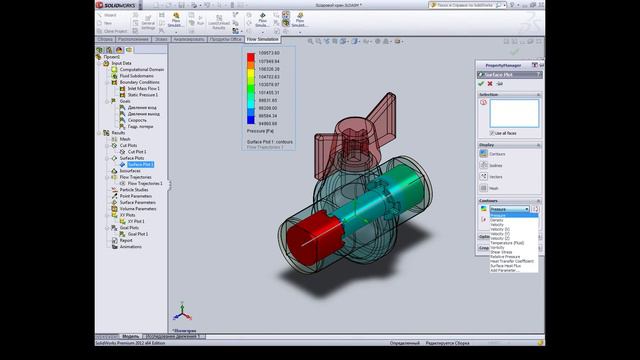Switch to the Flow Simulation tab

(262, 39)
